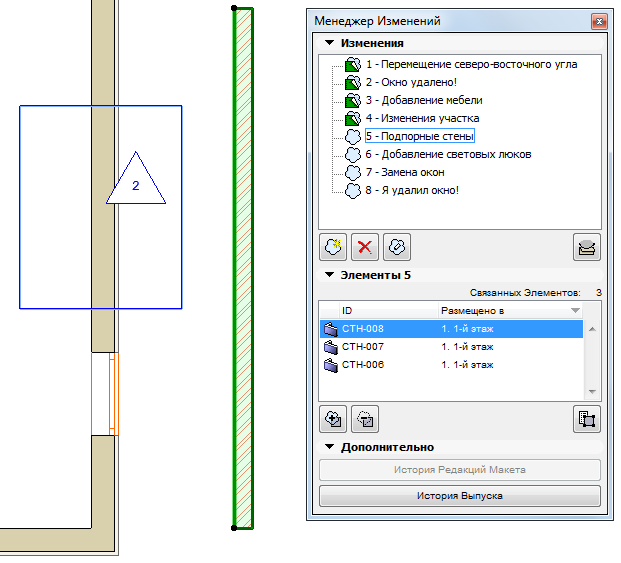The width and height of the screenshot is (621, 563).
Task: Click the История Редакций Макета button
Action: click(460, 470)
